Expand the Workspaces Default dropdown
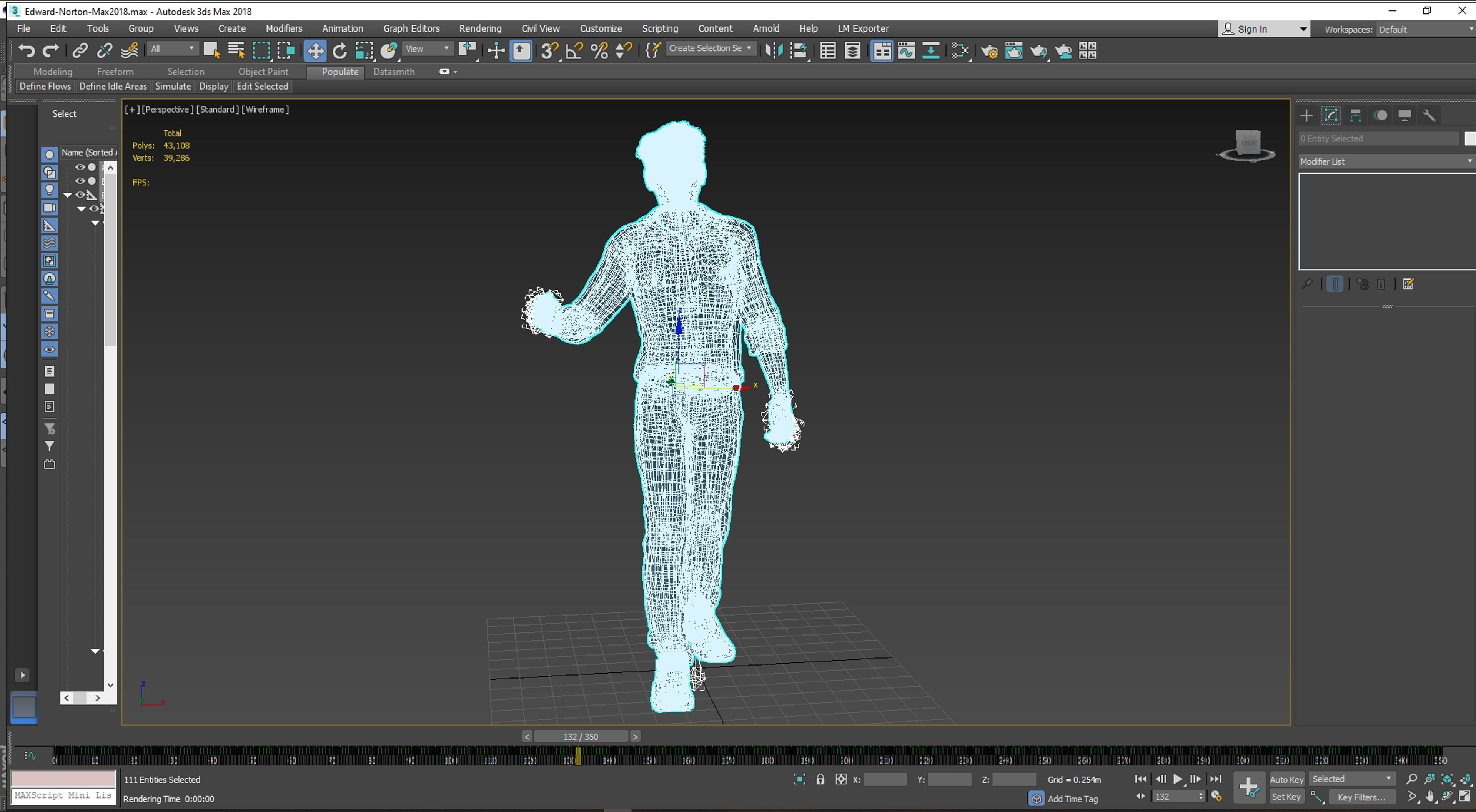Screen dimensions: 1476x812 [x=1424, y=29]
